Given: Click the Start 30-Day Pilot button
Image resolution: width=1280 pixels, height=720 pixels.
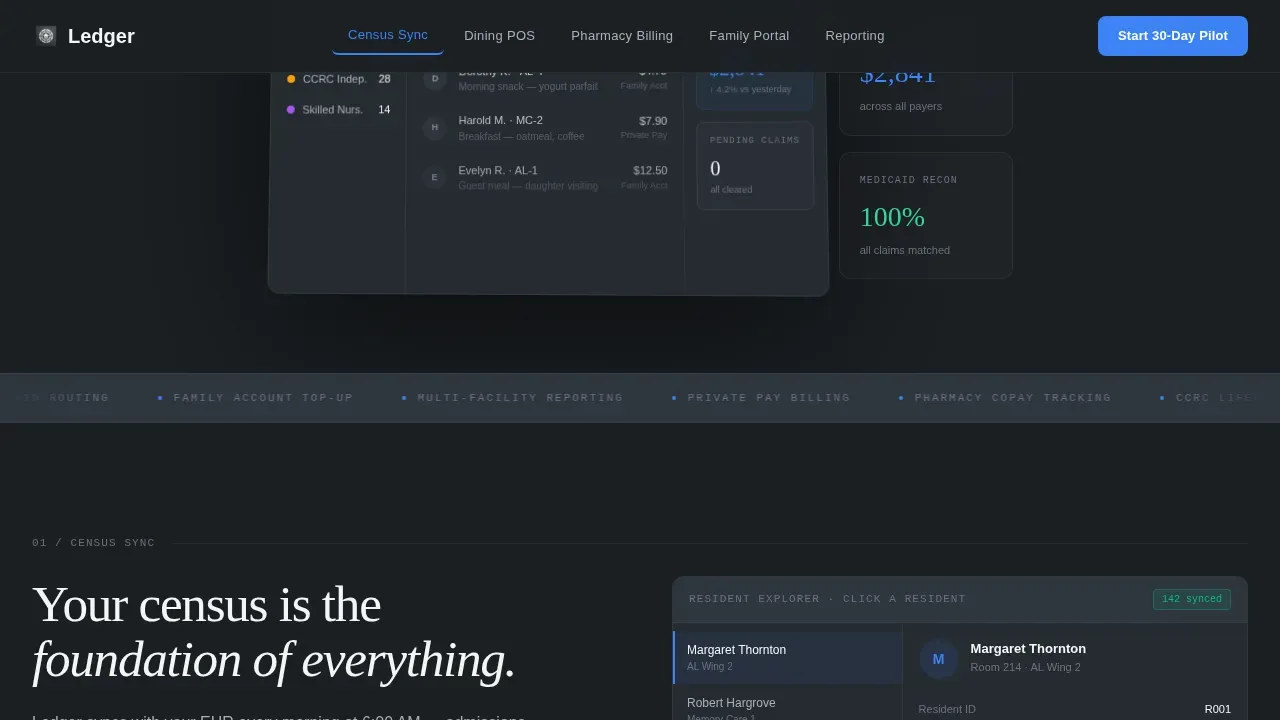Looking at the screenshot, I should (x=1173, y=36).
